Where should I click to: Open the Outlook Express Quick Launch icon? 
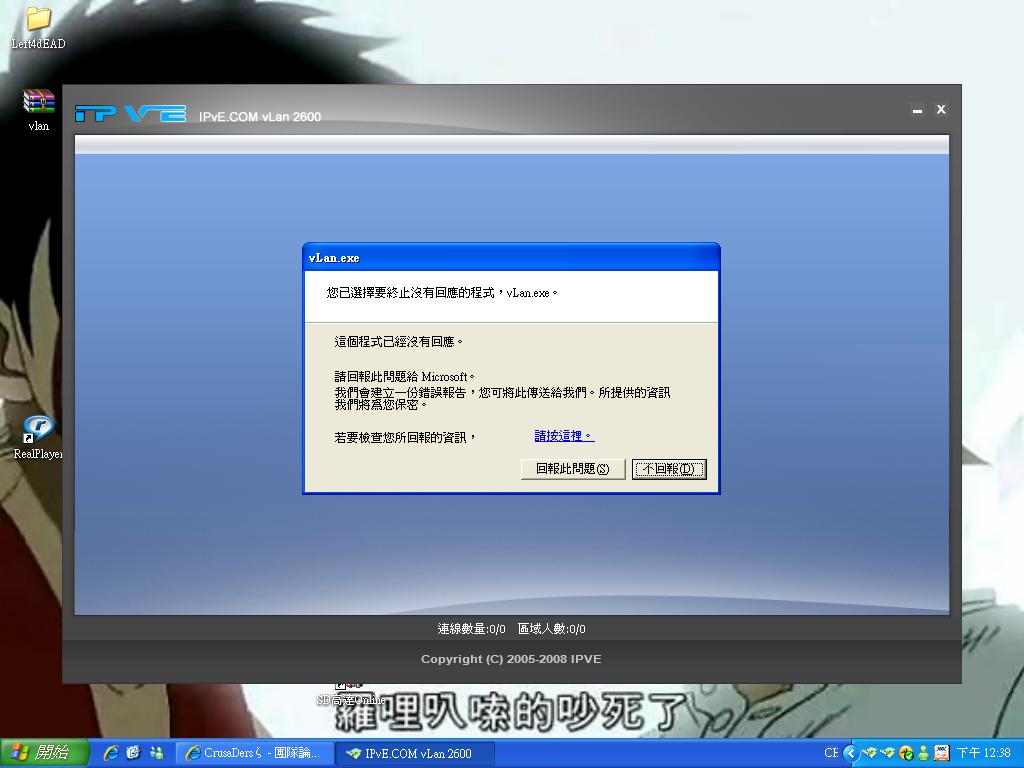pos(134,753)
